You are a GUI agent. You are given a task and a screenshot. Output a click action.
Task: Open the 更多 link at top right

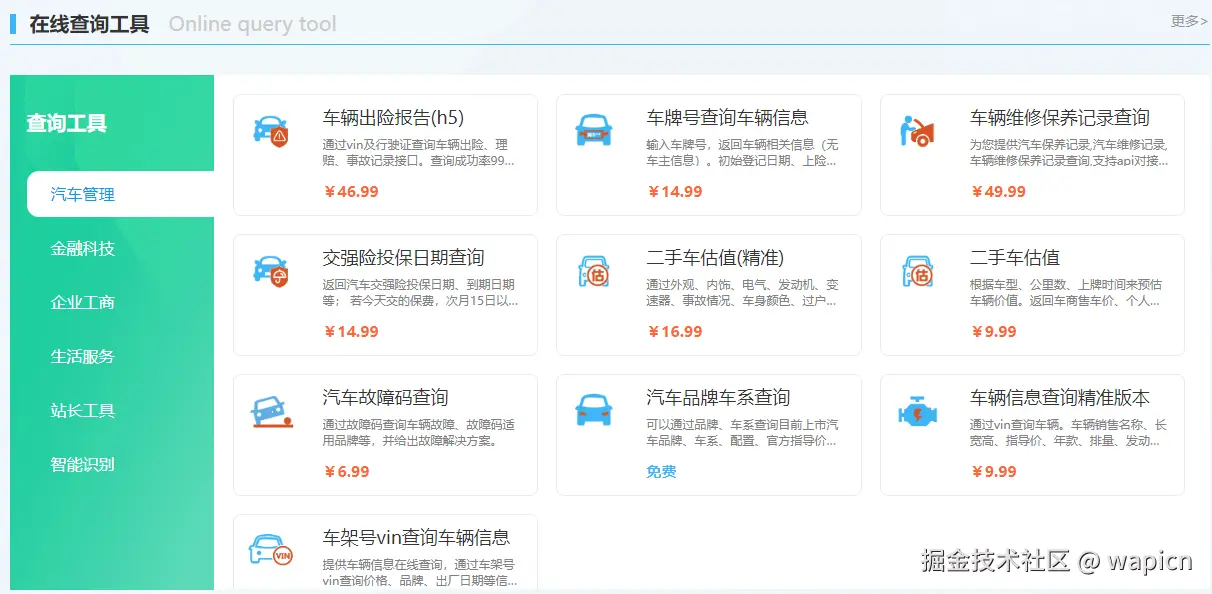(1188, 20)
